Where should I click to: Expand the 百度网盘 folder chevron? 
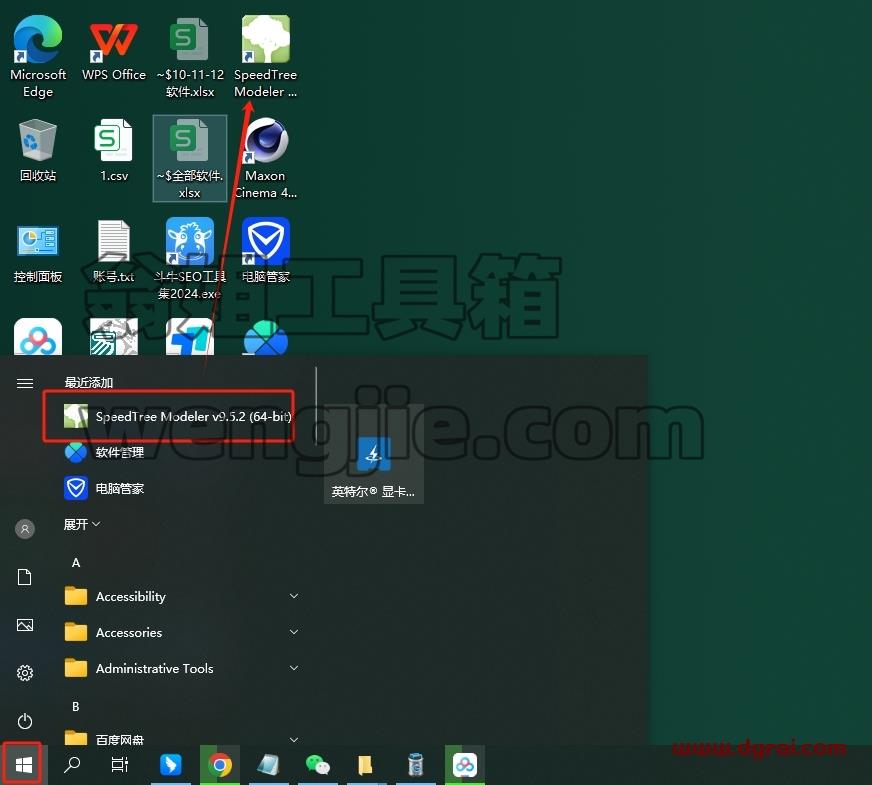click(294, 740)
